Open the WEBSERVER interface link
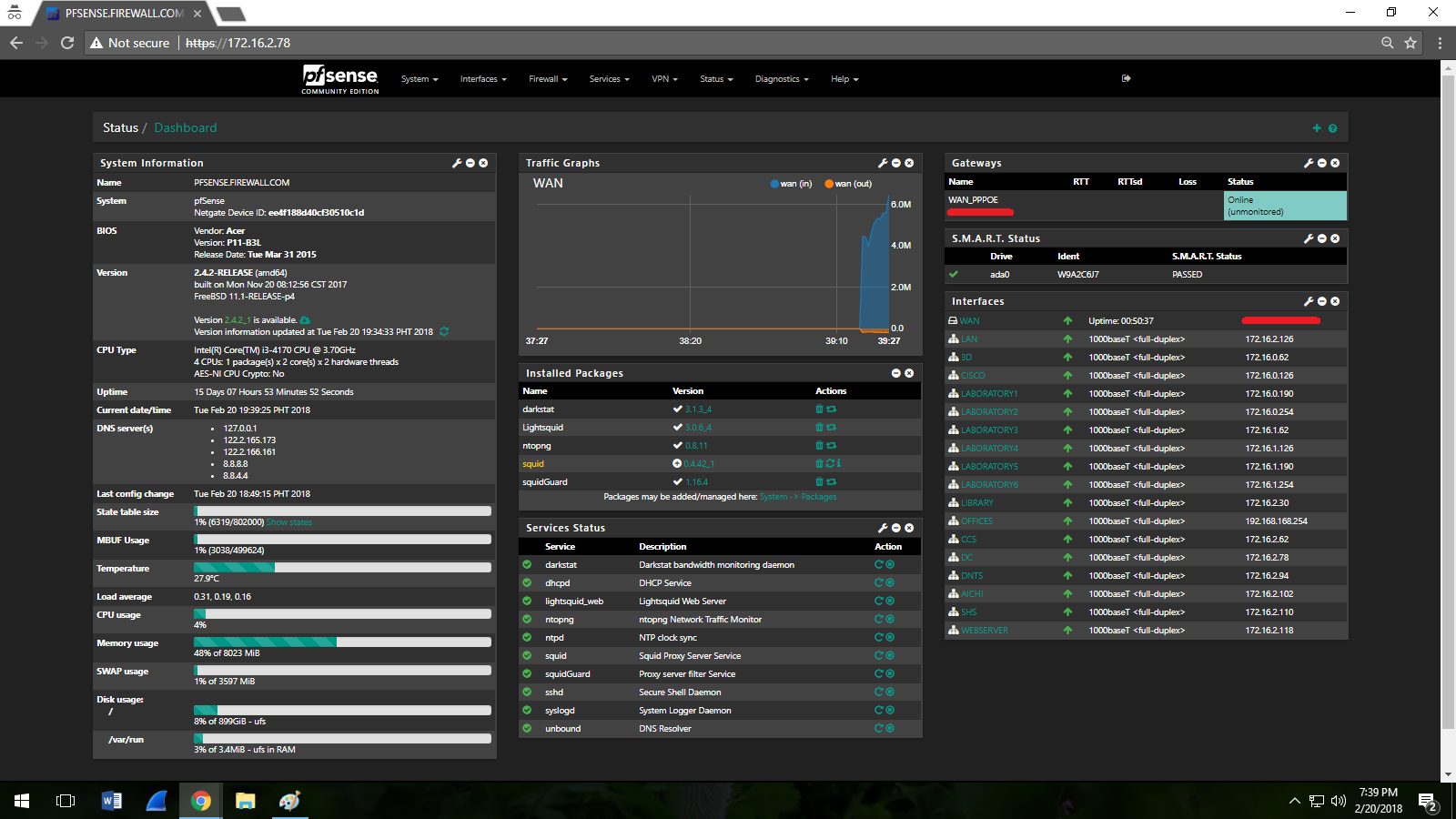This screenshot has width=1456, height=819. 985,631
